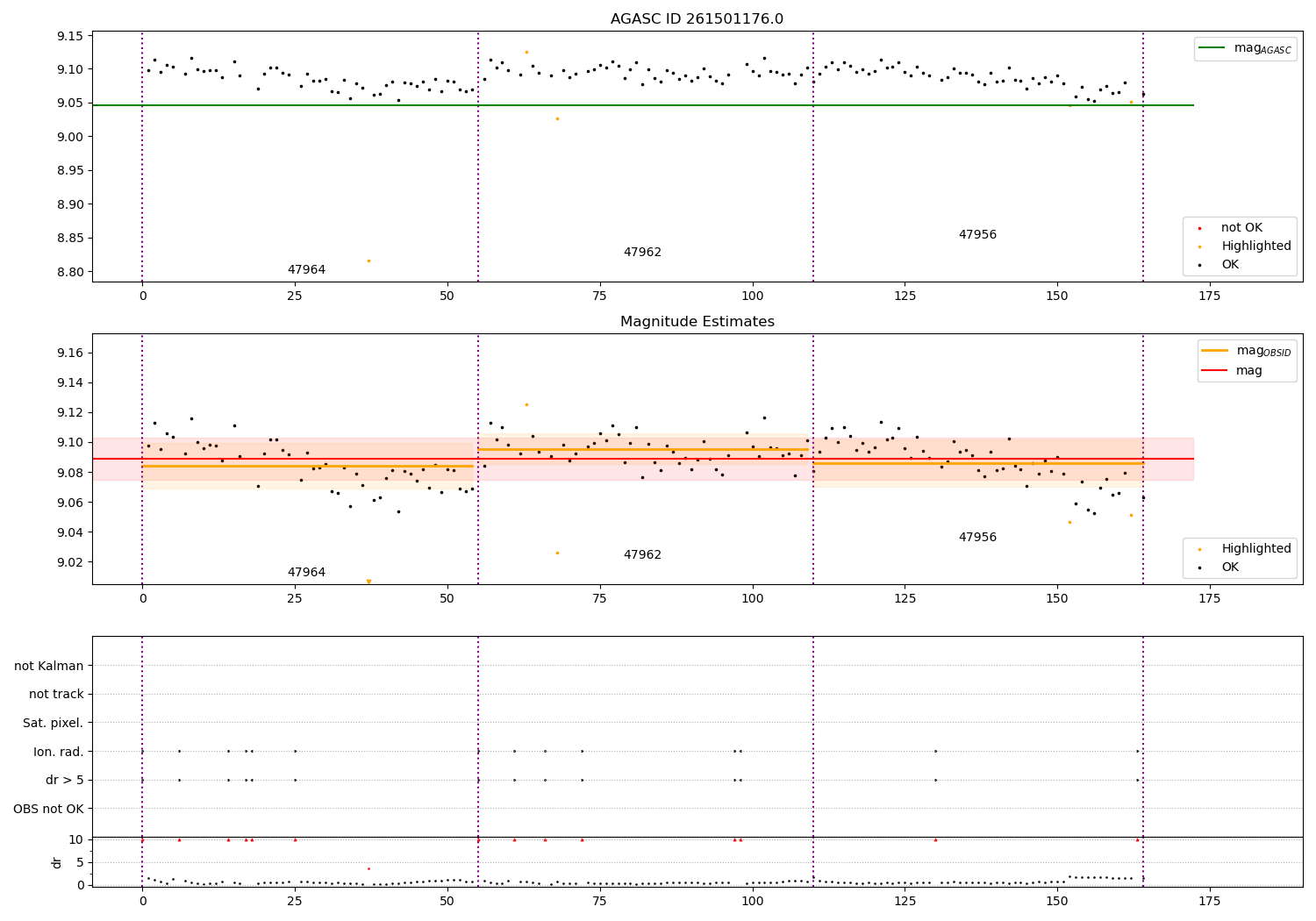This screenshot has height=921, width=1316.
Task: Click the 47956 label in middle plot
Action: click(x=977, y=538)
